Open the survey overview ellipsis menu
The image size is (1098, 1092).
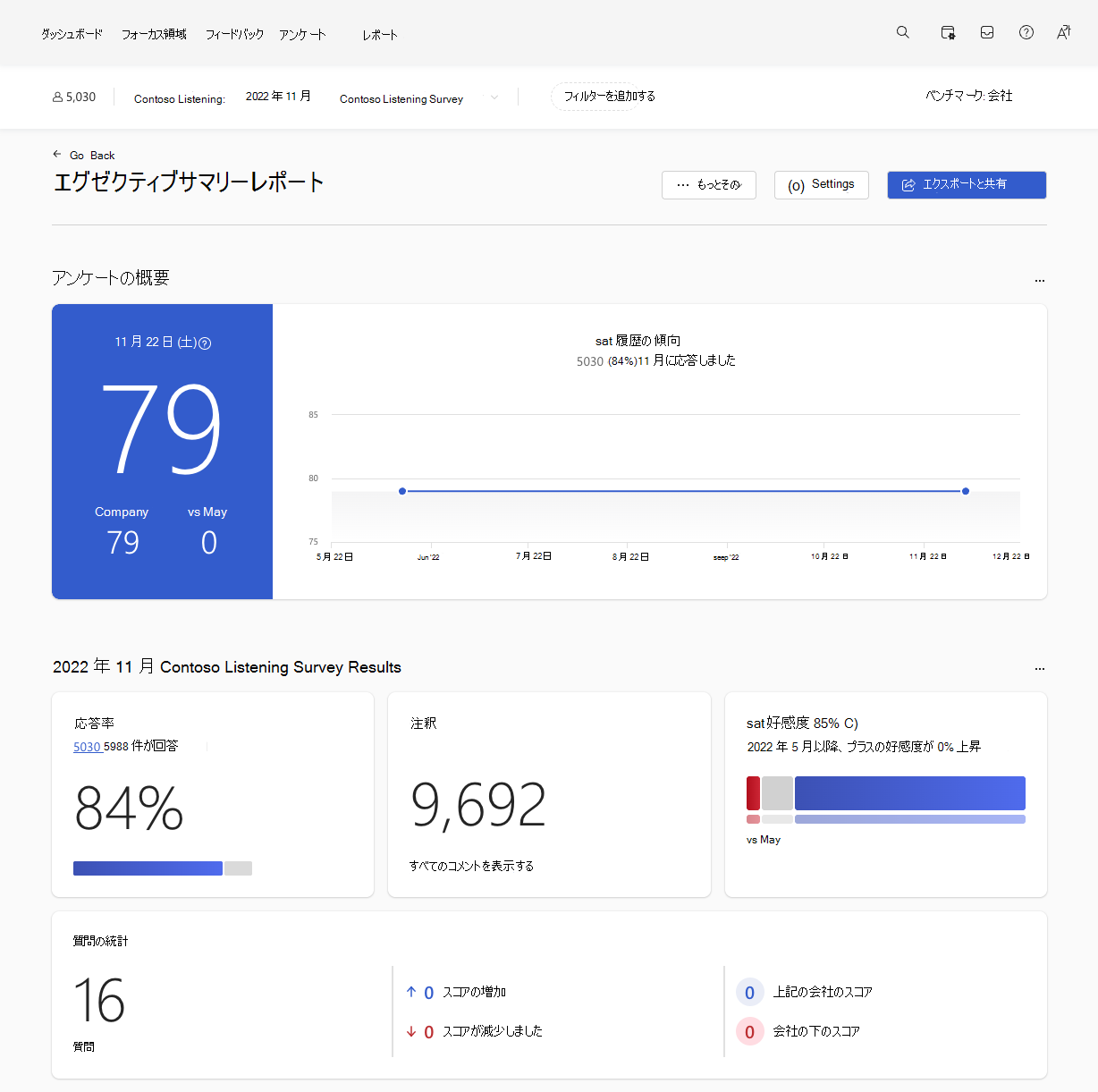pyautogui.click(x=1039, y=280)
